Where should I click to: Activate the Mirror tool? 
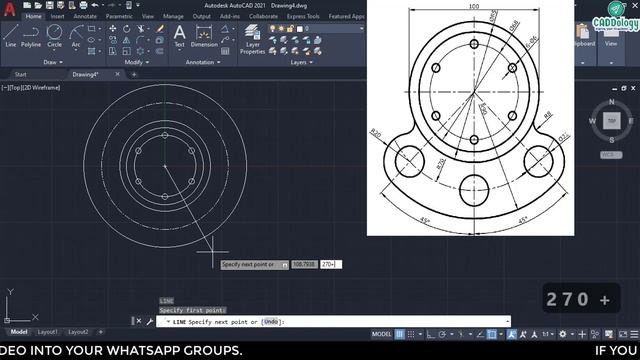[127, 40]
